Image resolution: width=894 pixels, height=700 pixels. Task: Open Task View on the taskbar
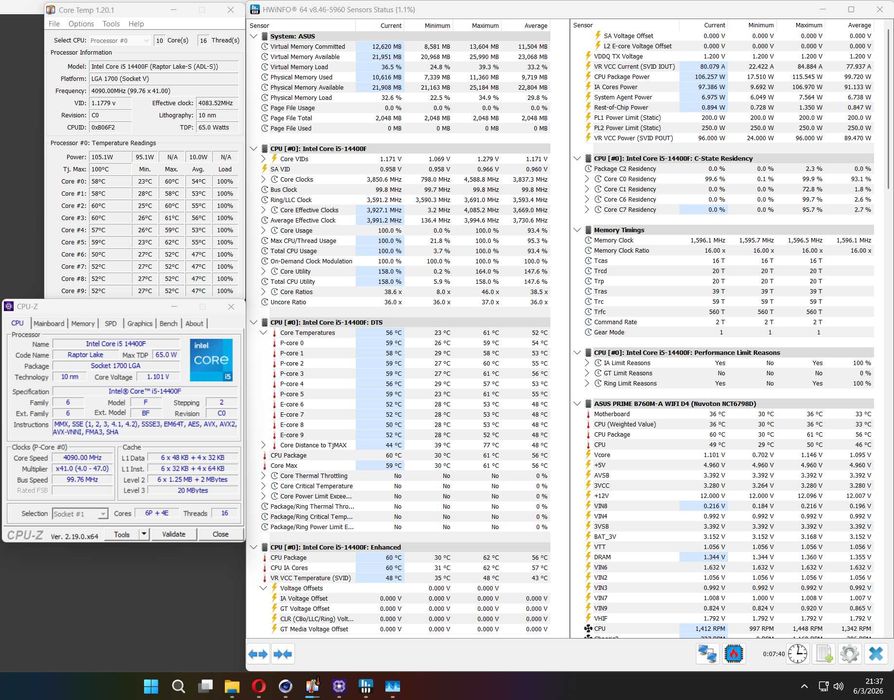205,686
